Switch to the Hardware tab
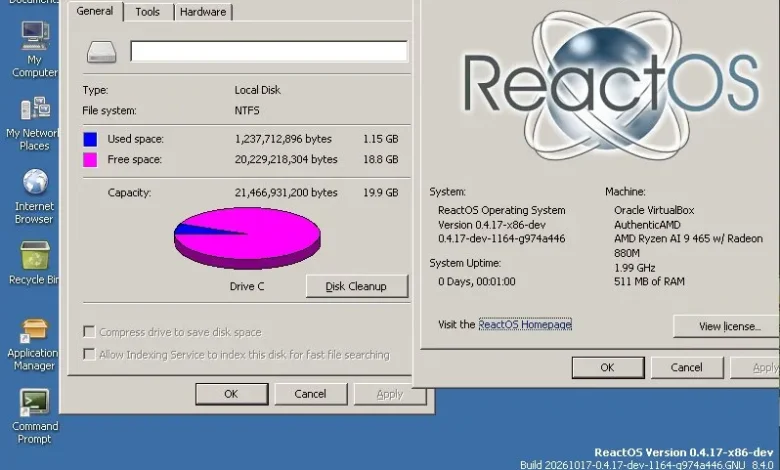Viewport: 780px width, 470px height. click(203, 12)
